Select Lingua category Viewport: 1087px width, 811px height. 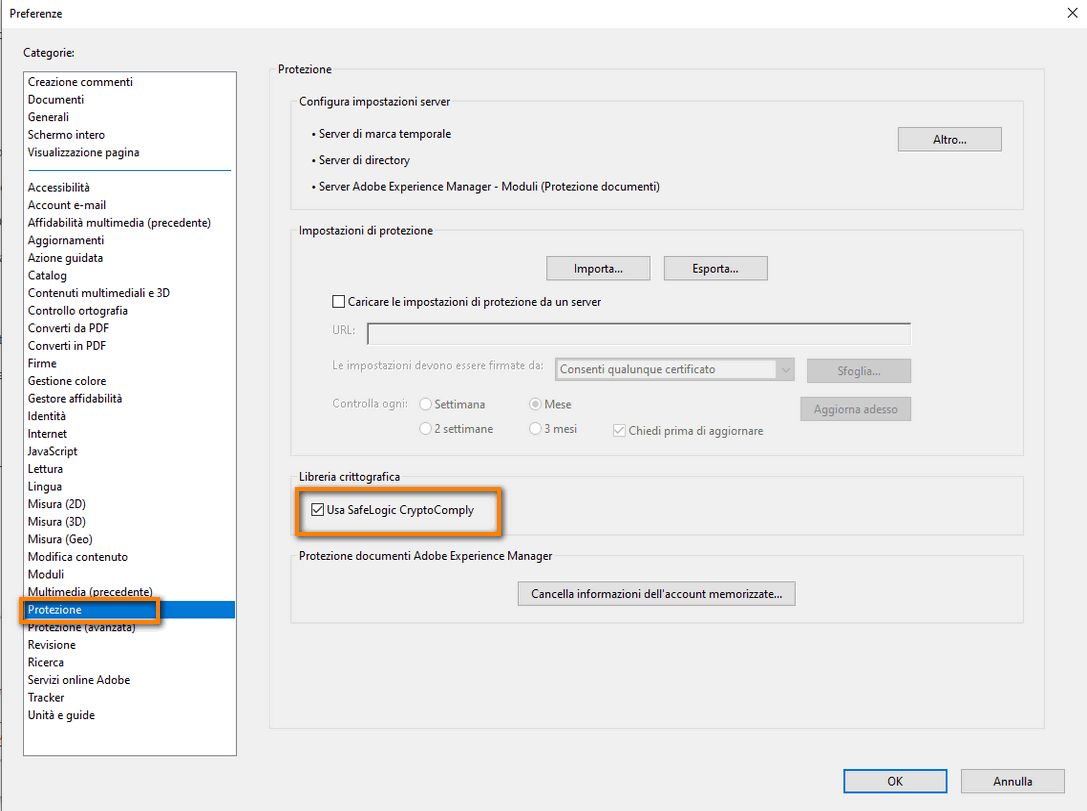[x=44, y=487]
